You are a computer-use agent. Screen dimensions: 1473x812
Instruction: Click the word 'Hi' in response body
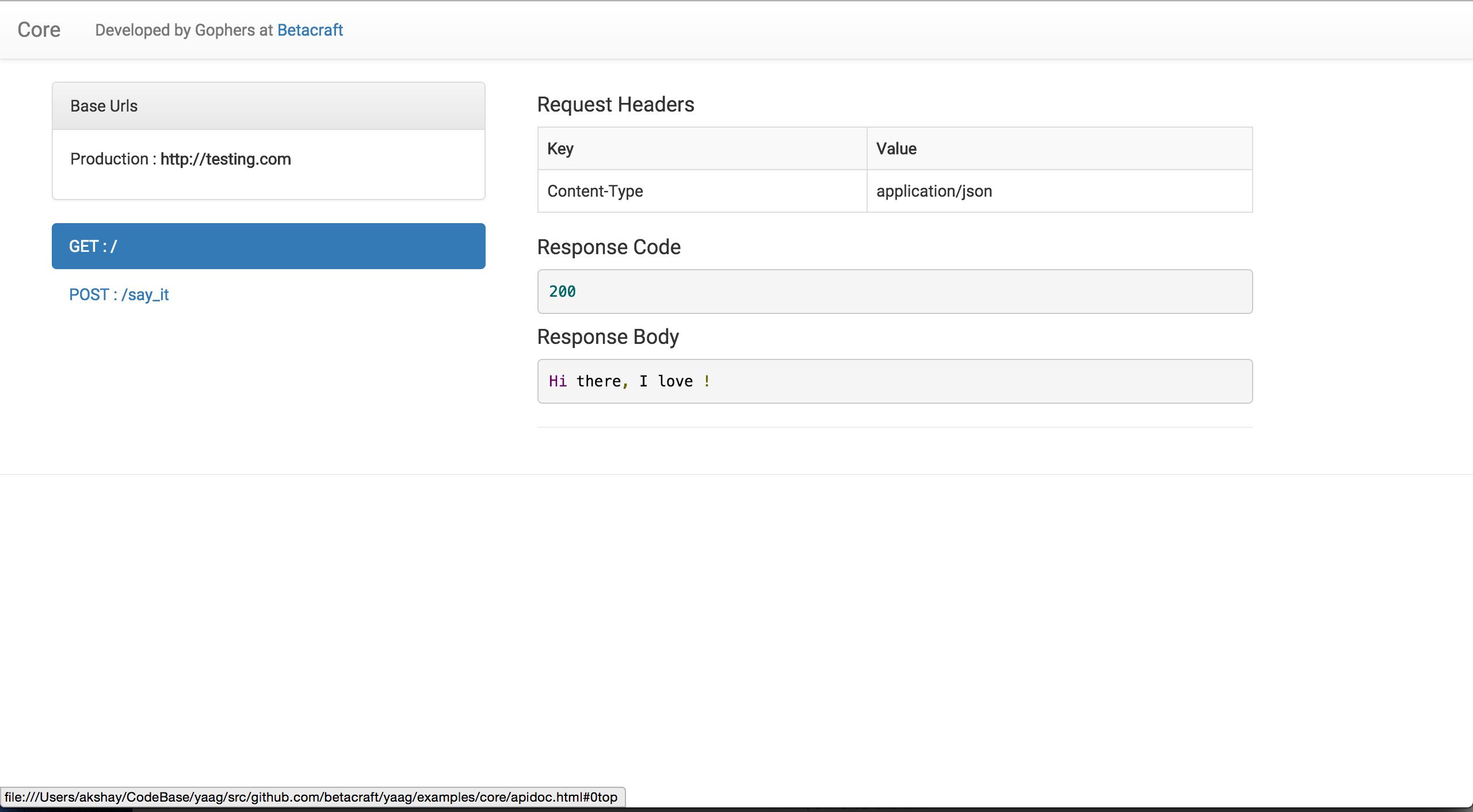pyautogui.click(x=557, y=381)
